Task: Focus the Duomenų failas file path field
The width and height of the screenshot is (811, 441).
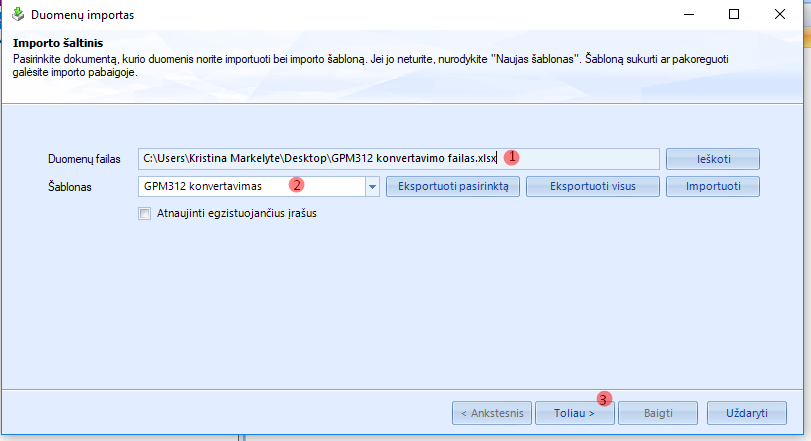Action: point(320,159)
